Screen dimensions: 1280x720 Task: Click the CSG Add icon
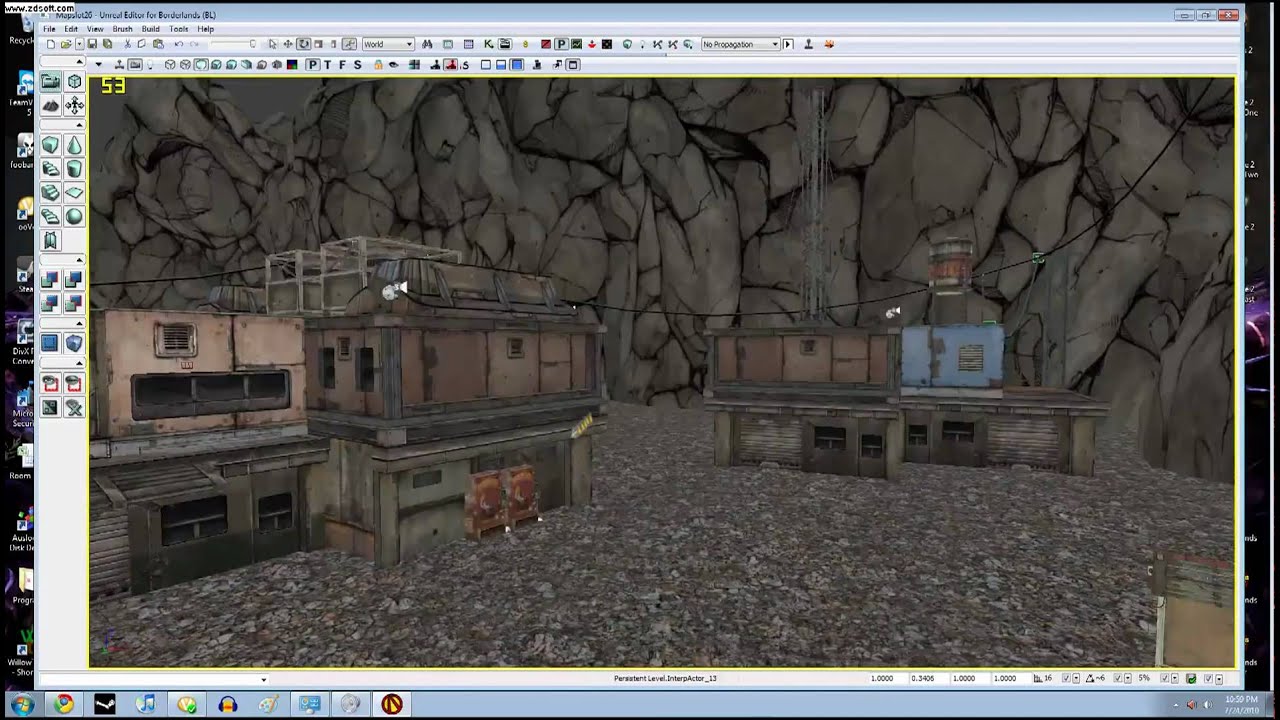(50, 280)
